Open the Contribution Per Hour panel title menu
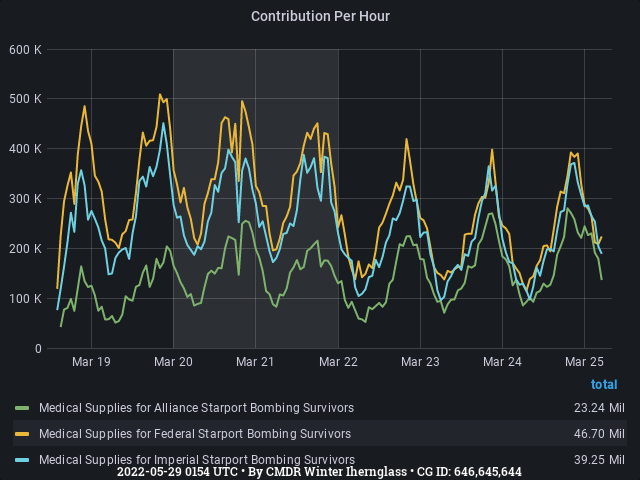Image resolution: width=640 pixels, height=480 pixels. pyautogui.click(x=320, y=16)
